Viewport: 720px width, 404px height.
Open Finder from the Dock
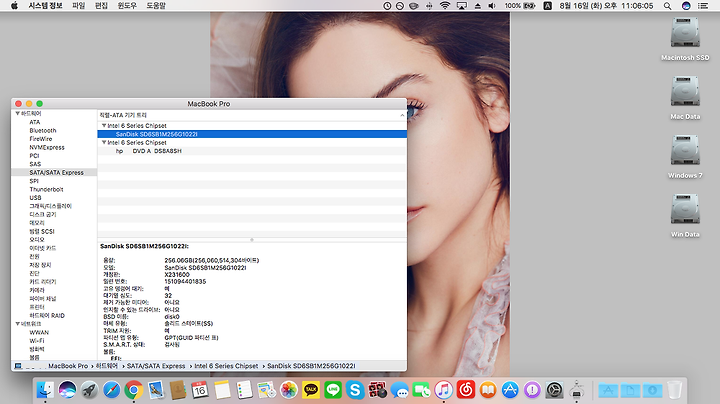(x=45, y=390)
